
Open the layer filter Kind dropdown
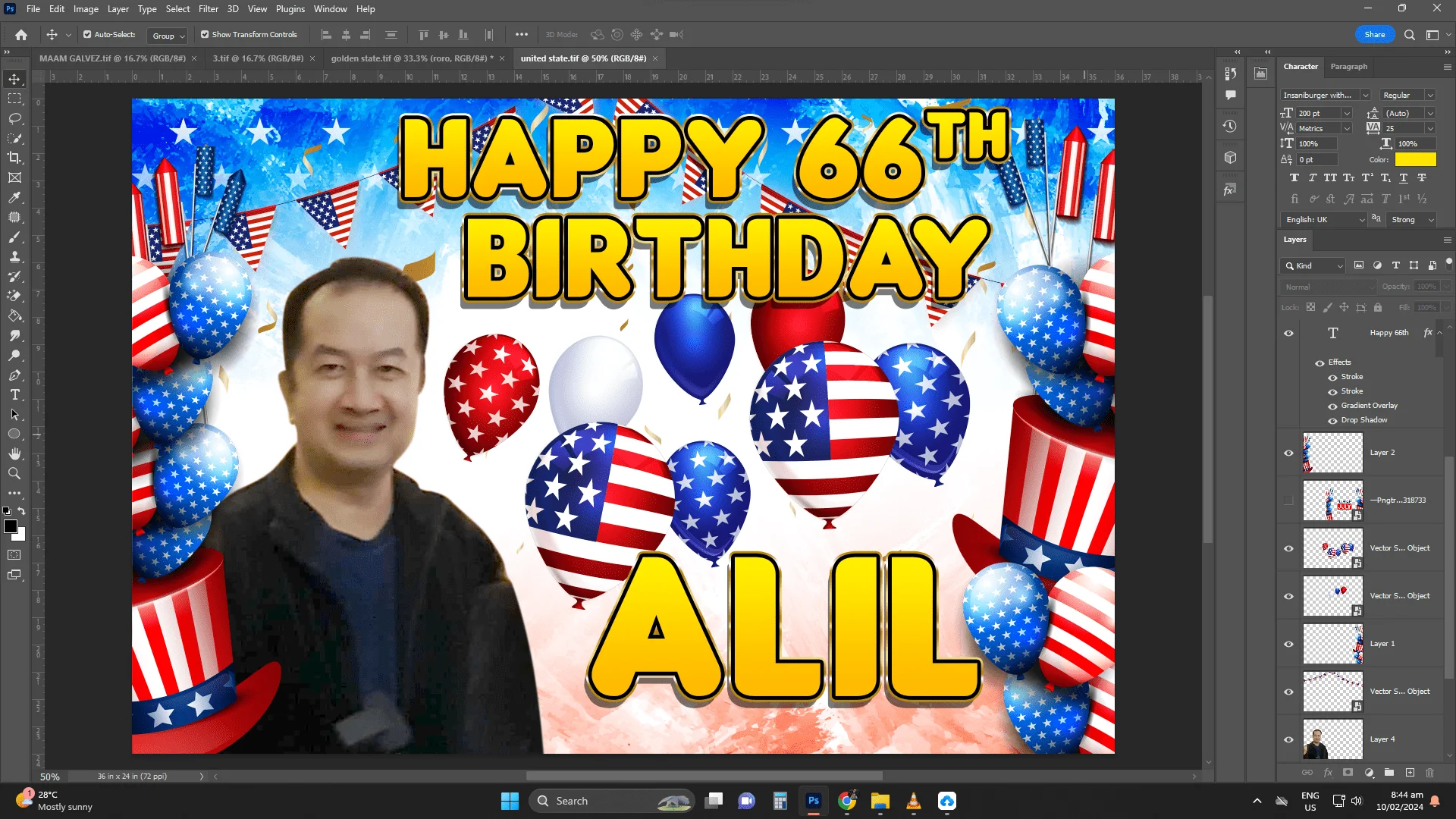[1313, 266]
